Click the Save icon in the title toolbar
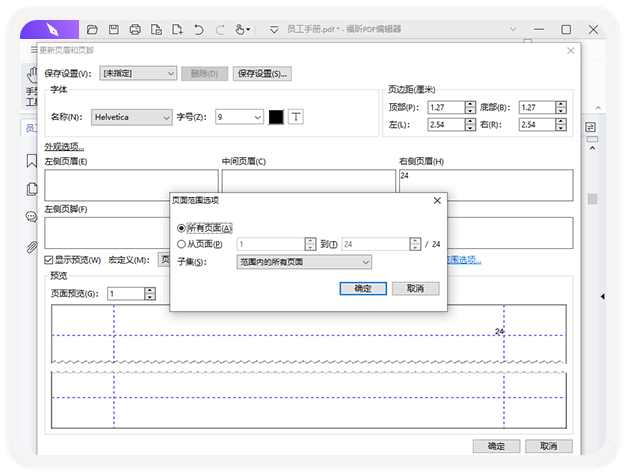Viewport: 626px width, 475px height. pyautogui.click(x=114, y=30)
